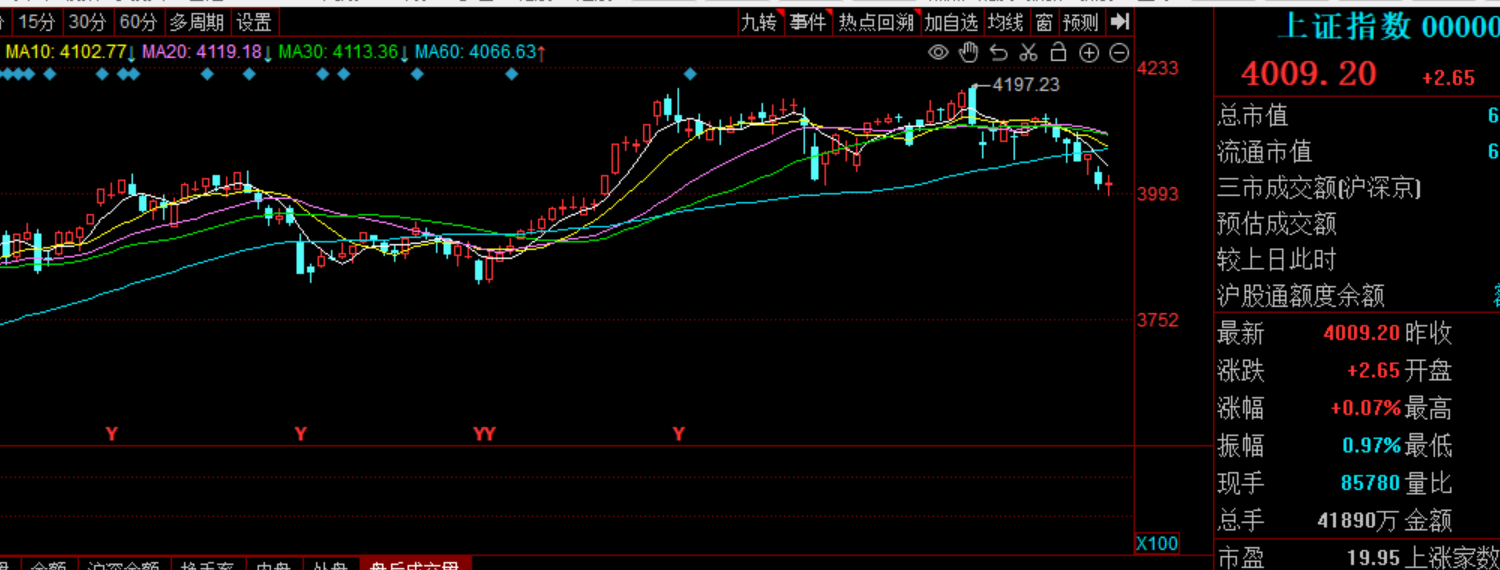Select the hand pan tool
The width and height of the screenshot is (1500, 570).
(x=968, y=53)
